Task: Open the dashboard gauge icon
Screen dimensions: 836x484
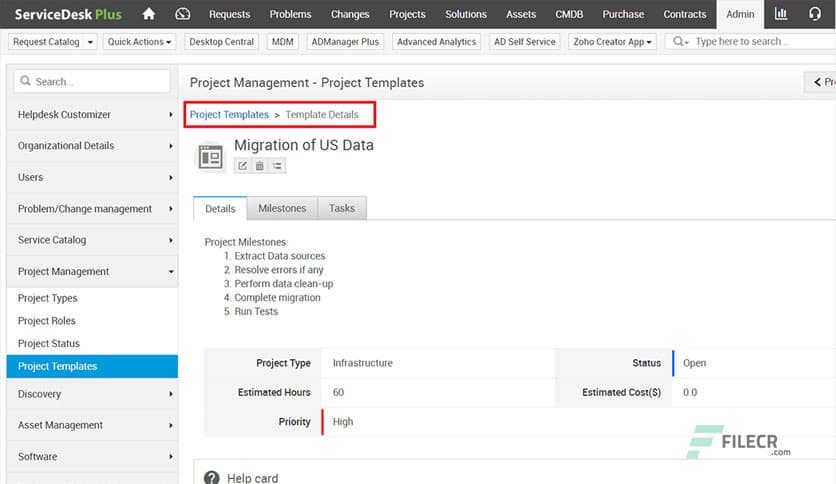Action: (182, 14)
